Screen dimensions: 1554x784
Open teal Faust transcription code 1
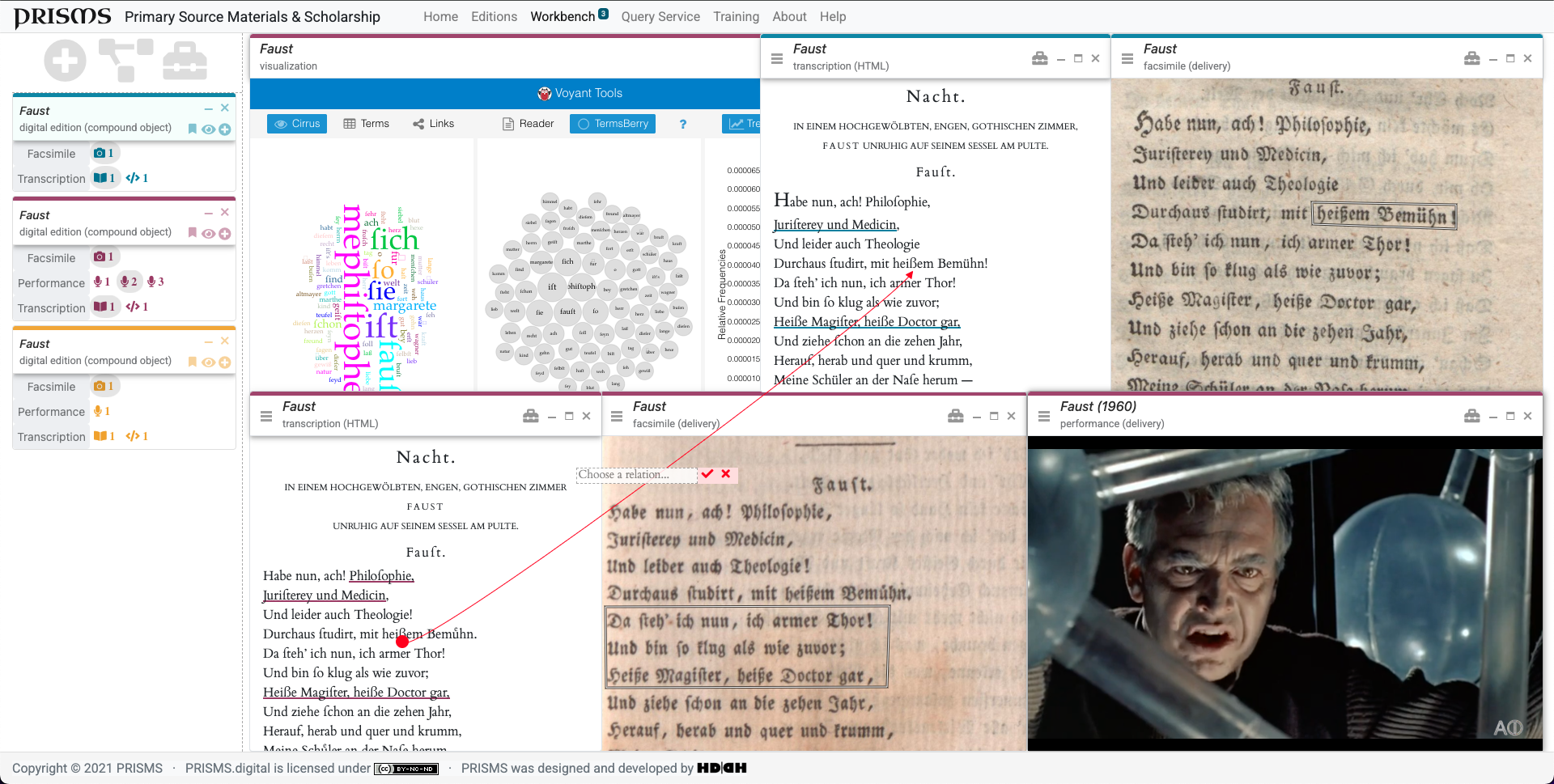click(137, 178)
